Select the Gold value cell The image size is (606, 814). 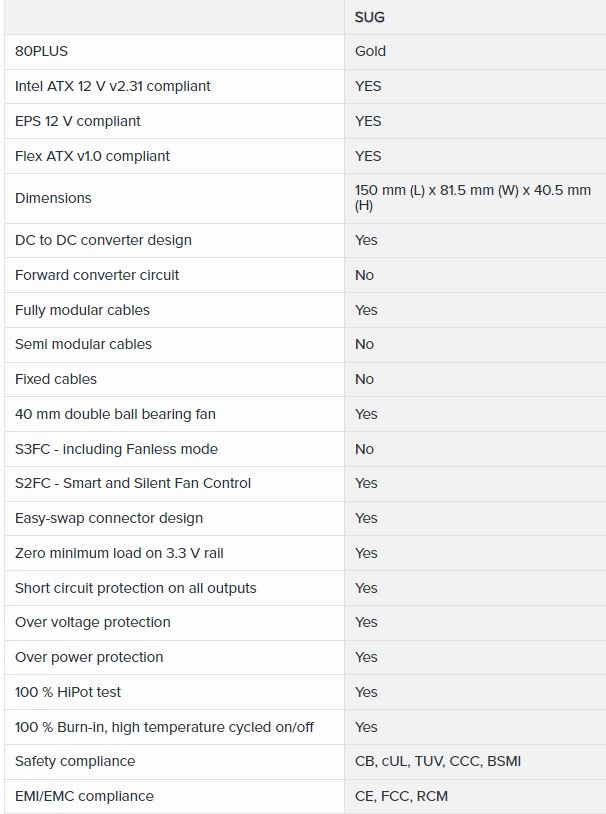pos(370,51)
